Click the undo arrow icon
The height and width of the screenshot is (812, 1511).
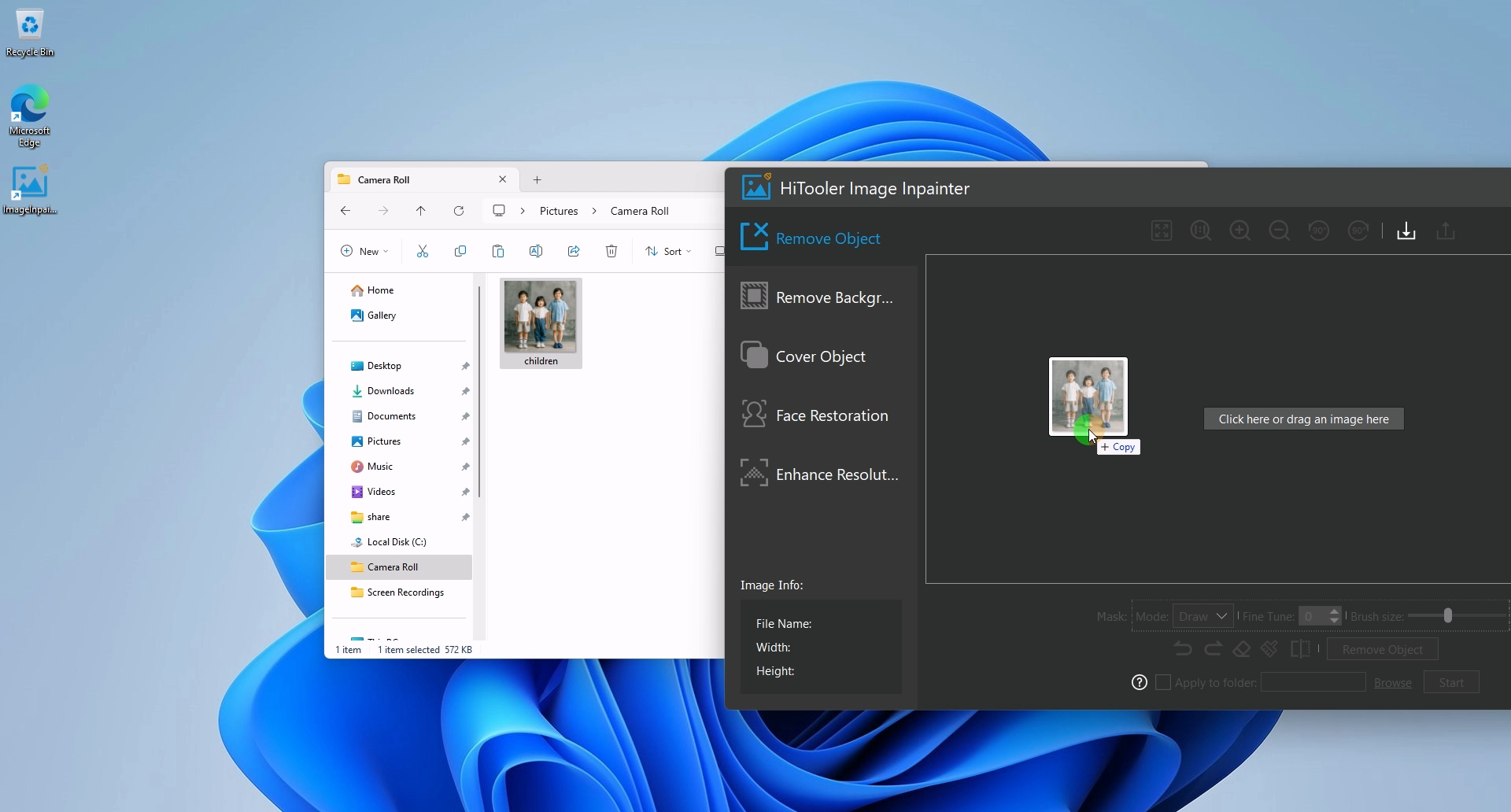(x=1182, y=649)
